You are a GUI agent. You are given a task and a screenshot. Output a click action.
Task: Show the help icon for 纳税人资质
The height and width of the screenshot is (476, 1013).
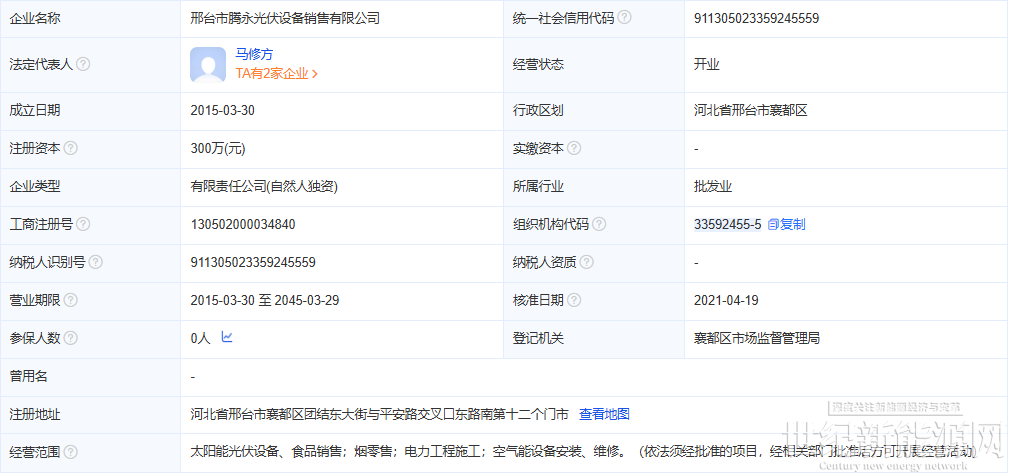tap(586, 262)
